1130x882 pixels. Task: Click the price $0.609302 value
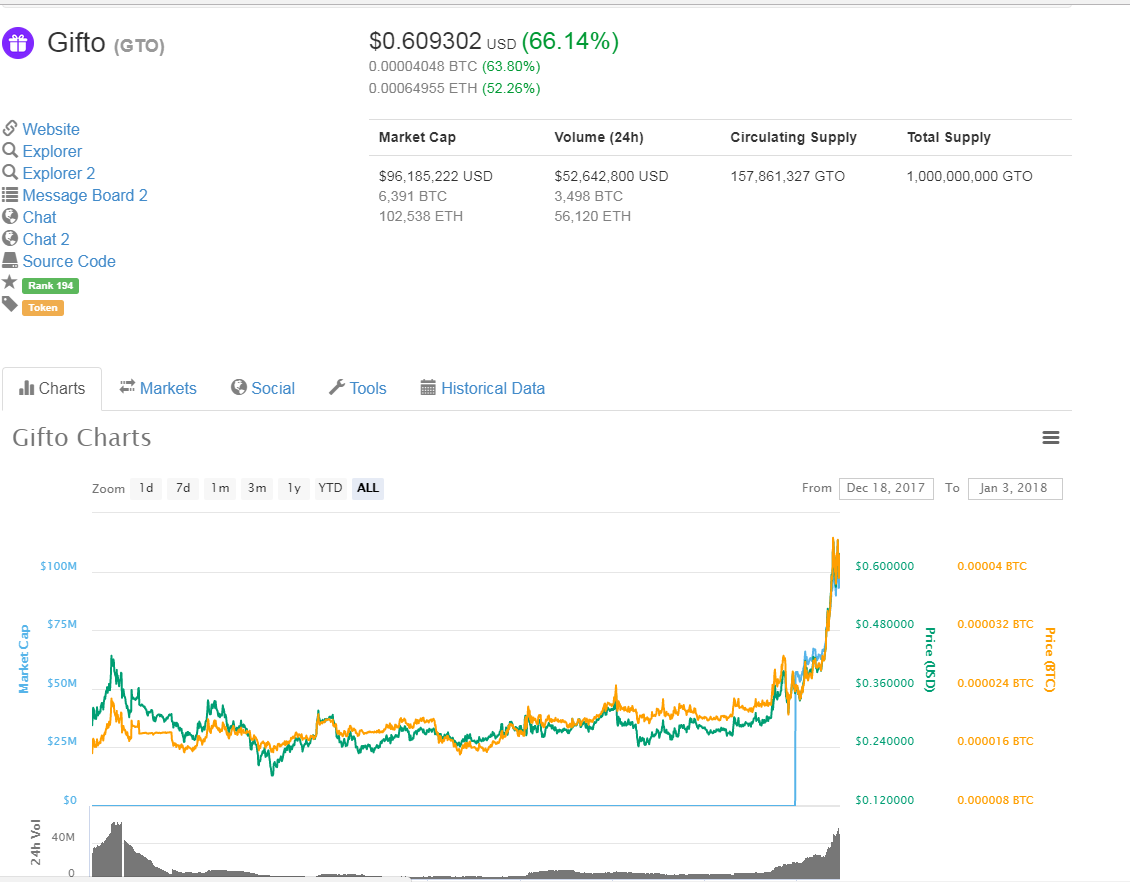[x=425, y=41]
